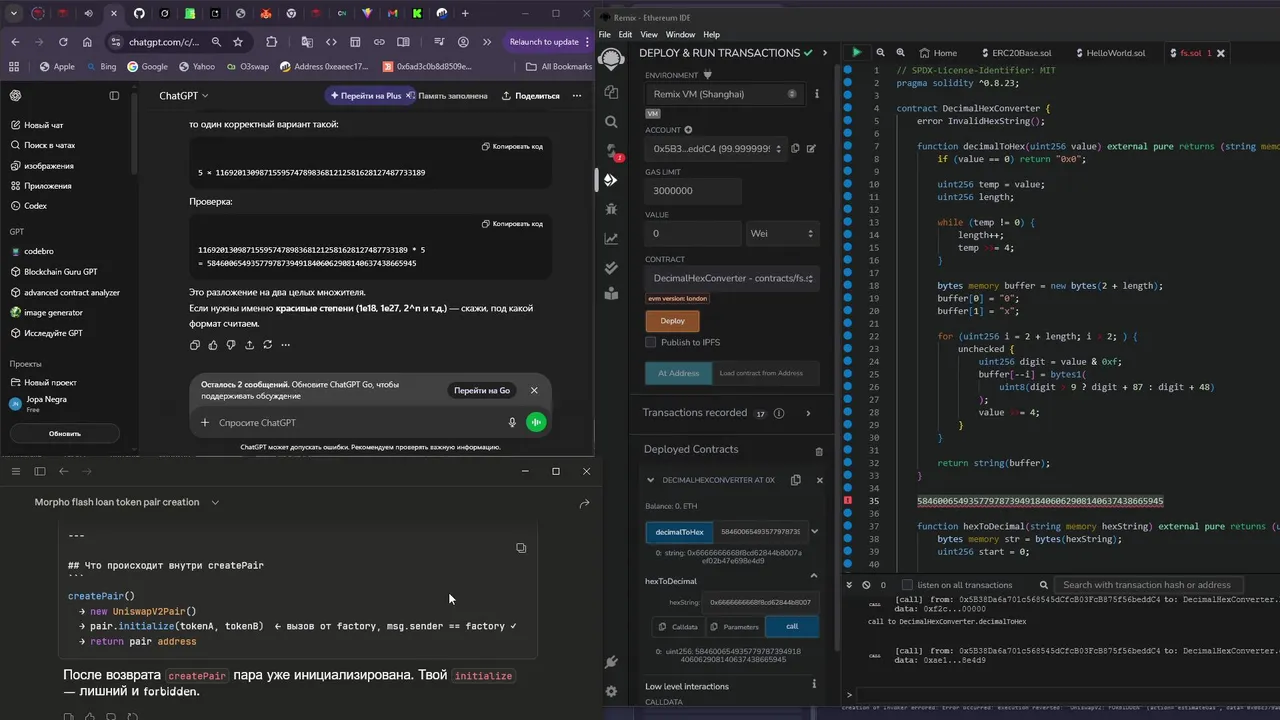Toggle ChatGPT sidebar panel icon
This screenshot has height=720, width=1280.
[114, 96]
